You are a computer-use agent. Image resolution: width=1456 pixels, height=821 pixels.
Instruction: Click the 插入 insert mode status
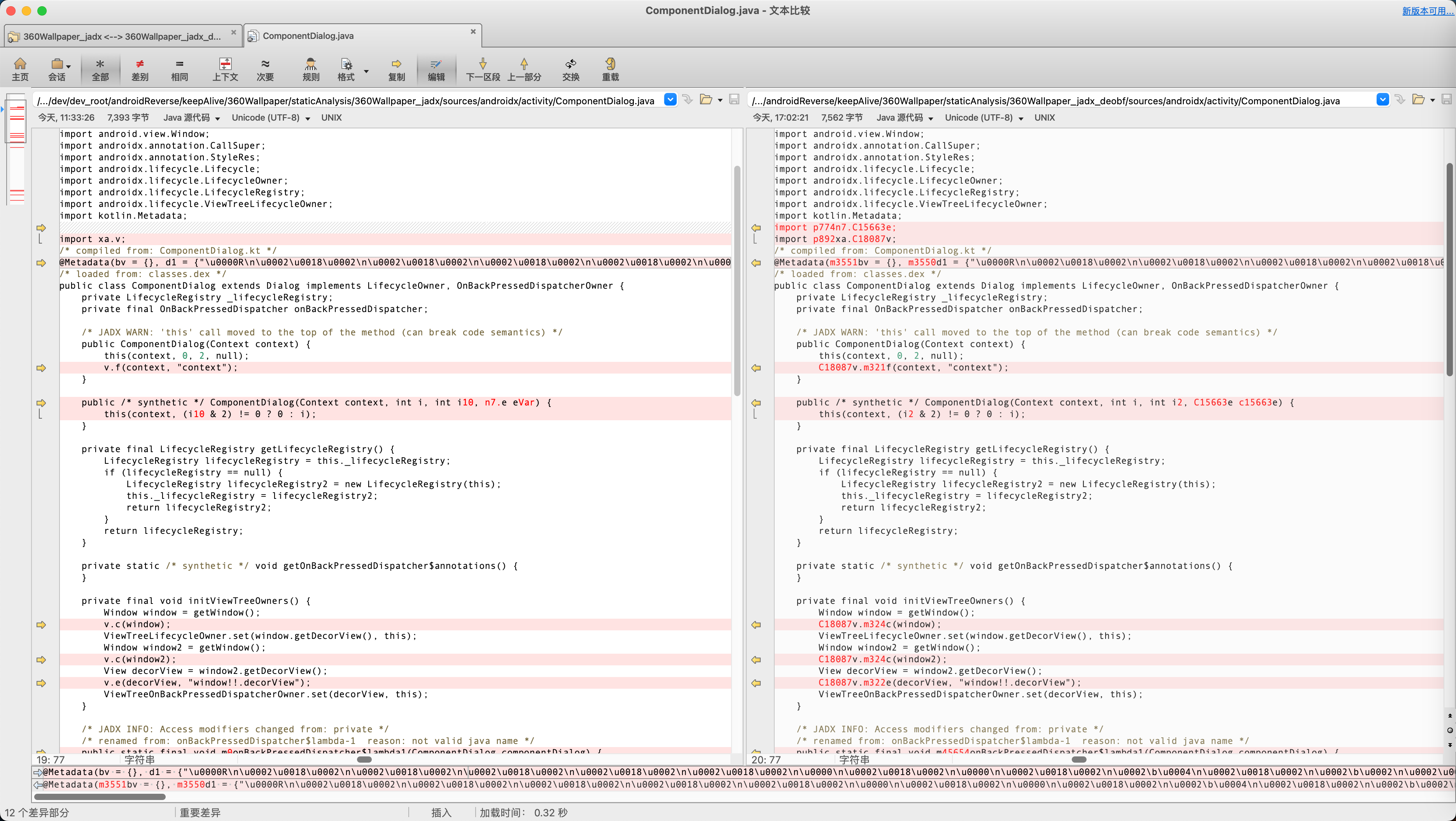[x=441, y=812]
